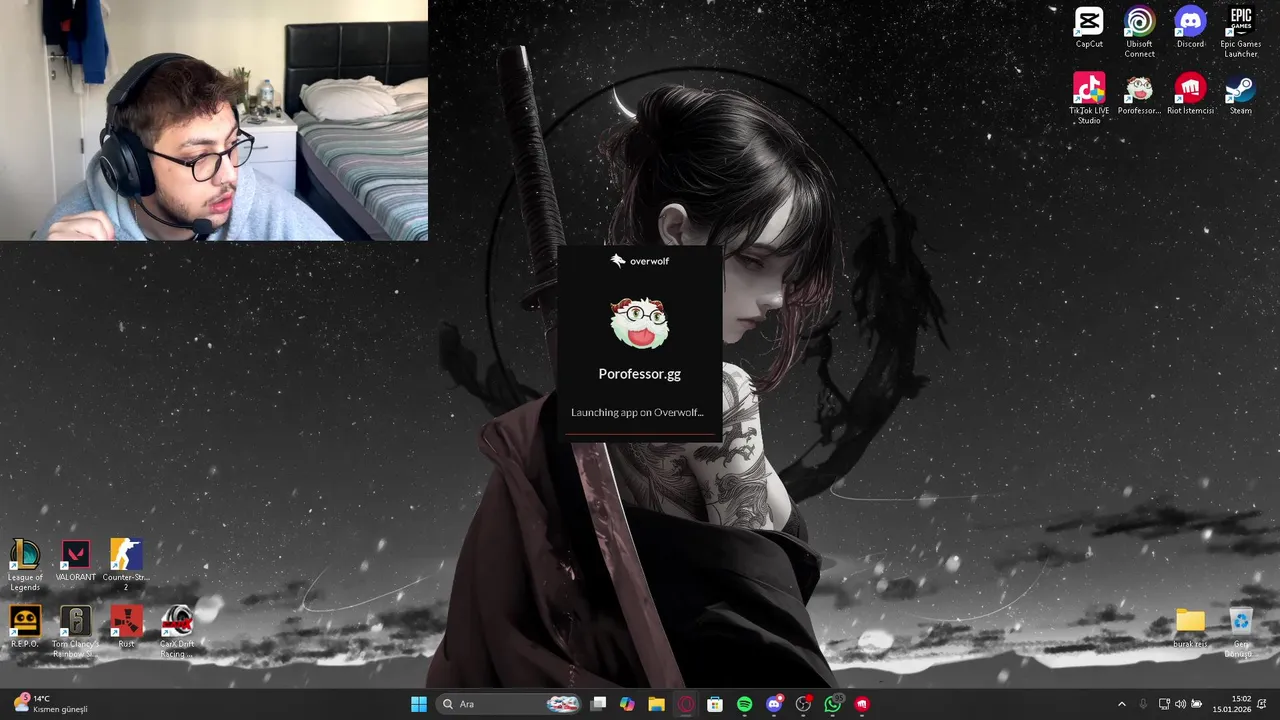Open the weather widget showing 14°C
Screen dimensions: 1280x720
pos(50,704)
